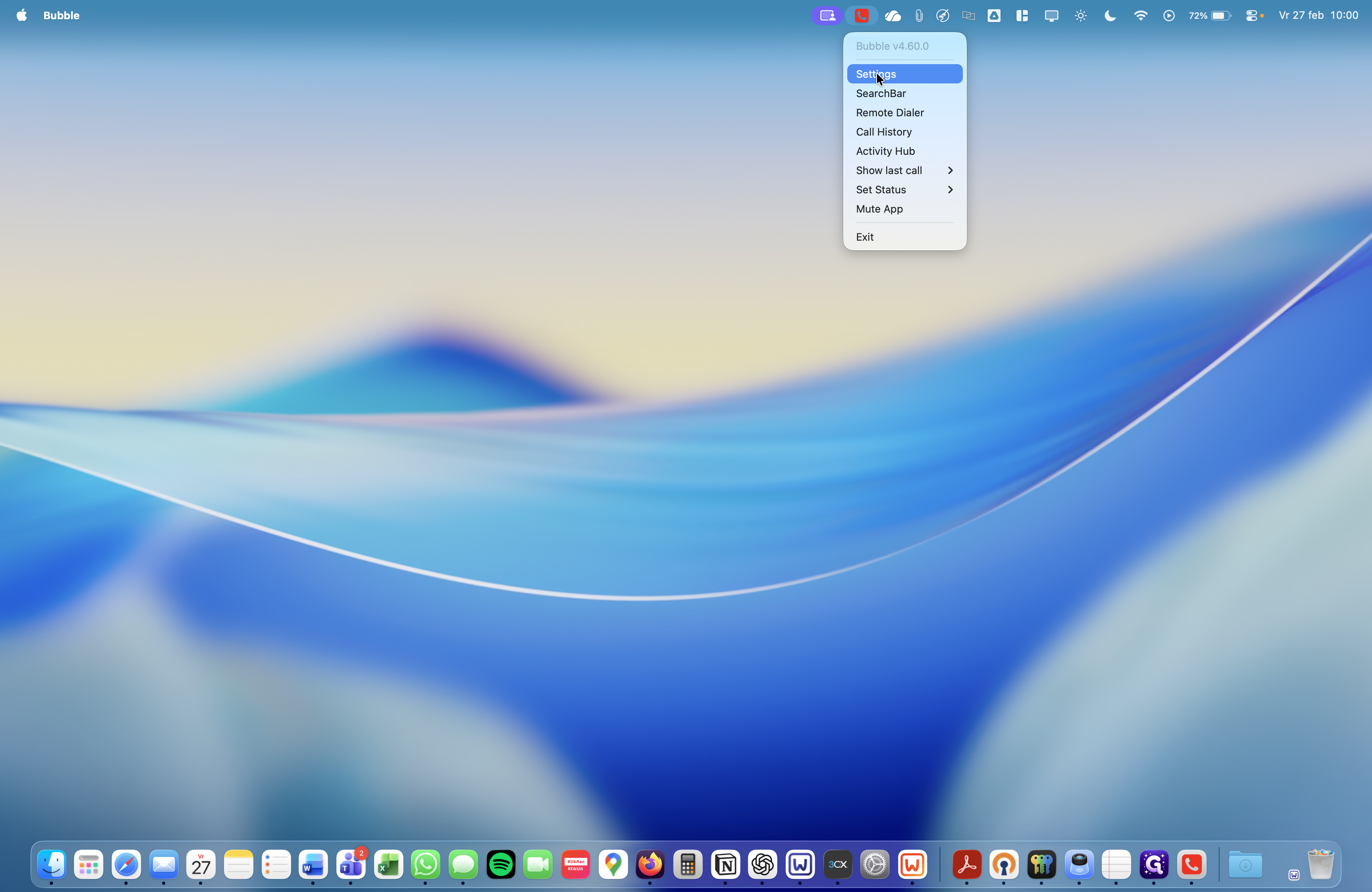This screenshot has height=892, width=1372.
Task: Launch Adobe Acrobat in the dock
Action: pyautogui.click(x=967, y=864)
